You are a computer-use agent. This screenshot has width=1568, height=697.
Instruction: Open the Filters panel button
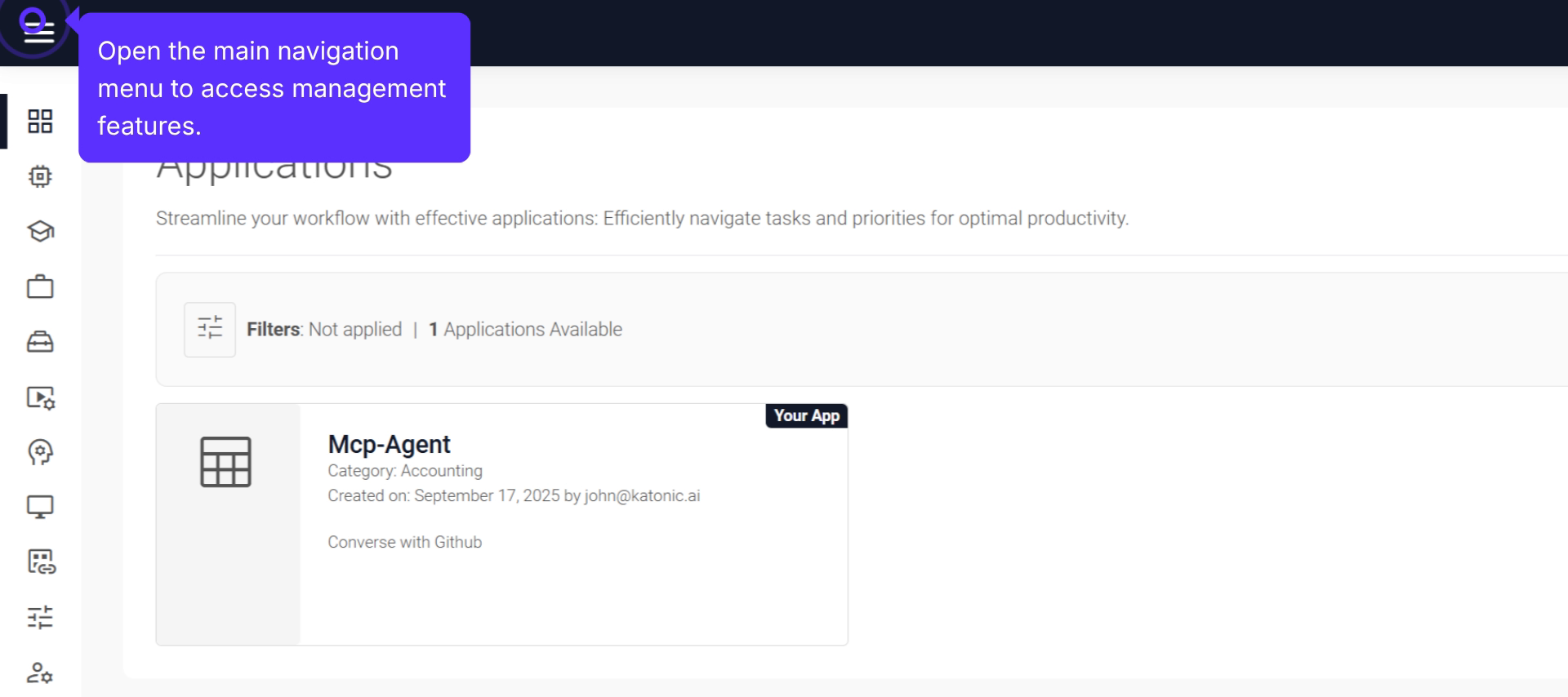210,330
